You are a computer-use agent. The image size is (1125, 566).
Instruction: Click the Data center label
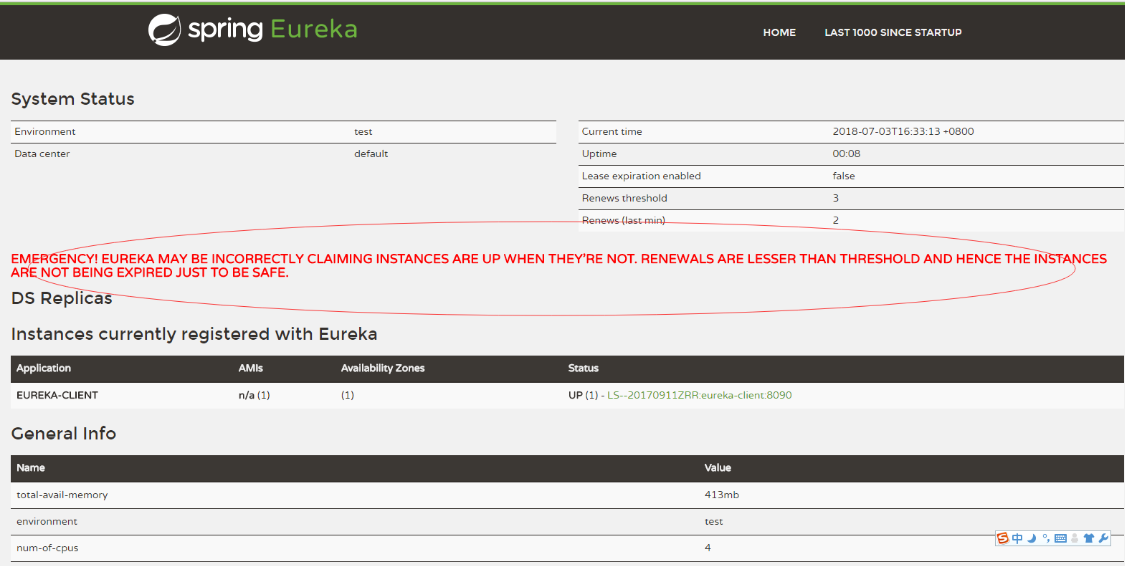coord(42,154)
